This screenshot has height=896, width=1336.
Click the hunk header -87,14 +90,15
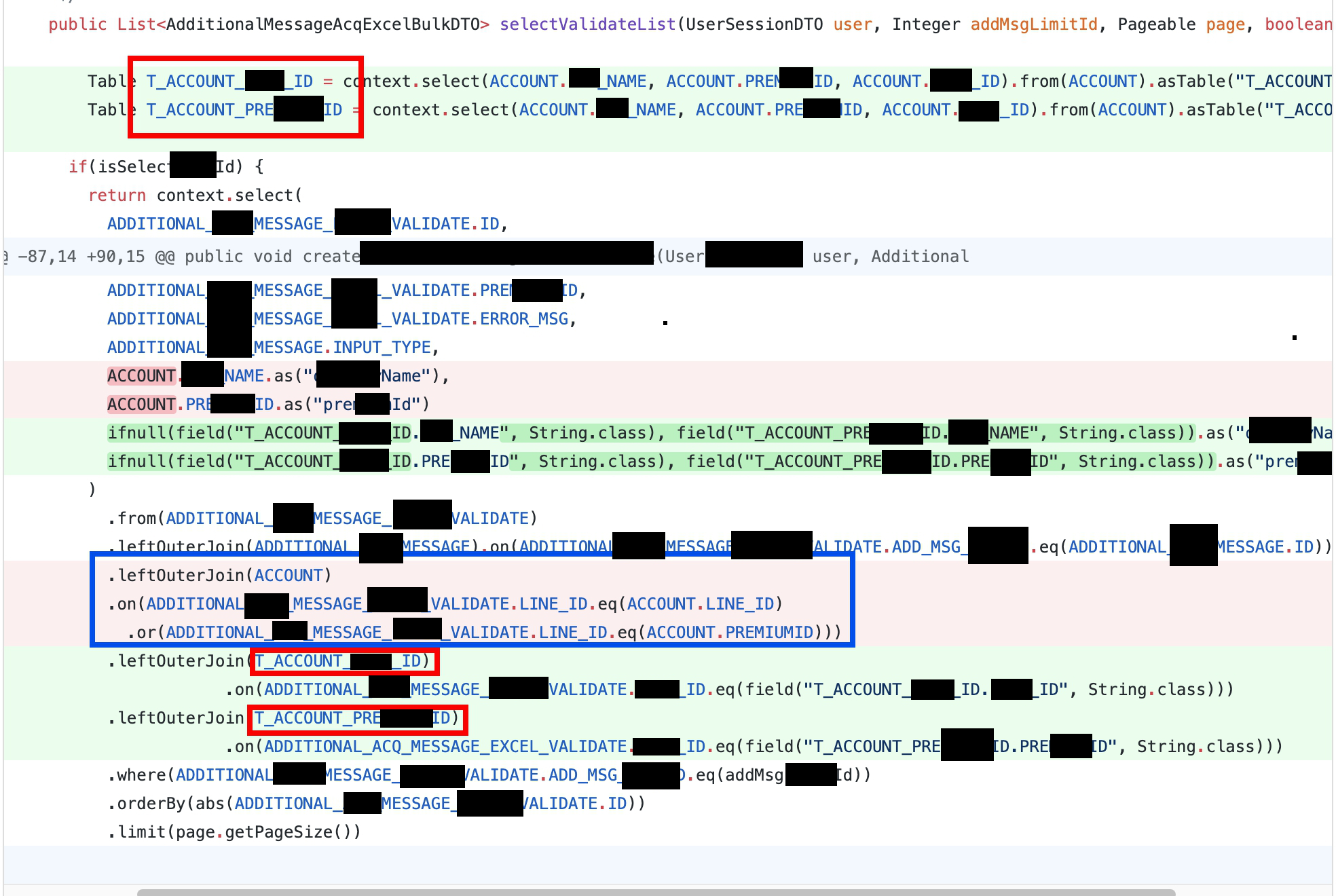coord(81,257)
